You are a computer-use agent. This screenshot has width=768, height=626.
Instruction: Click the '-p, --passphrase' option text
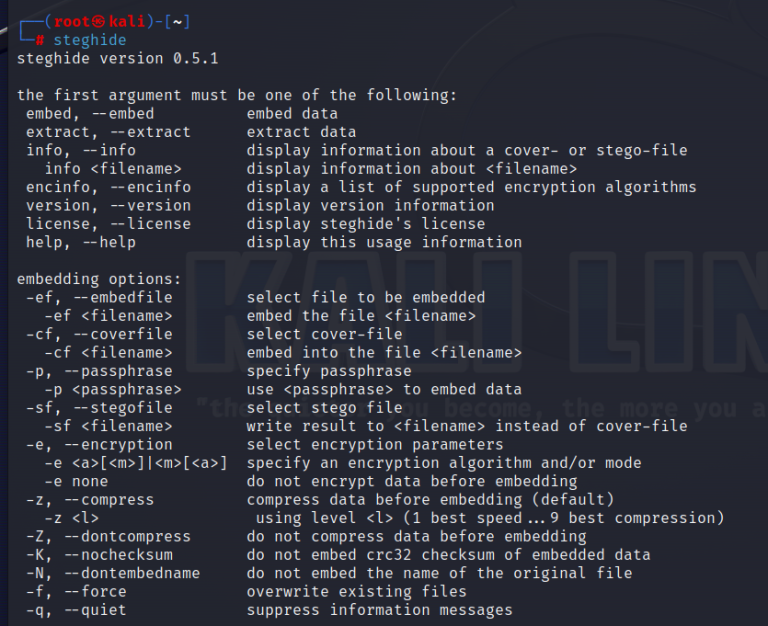click(99, 371)
